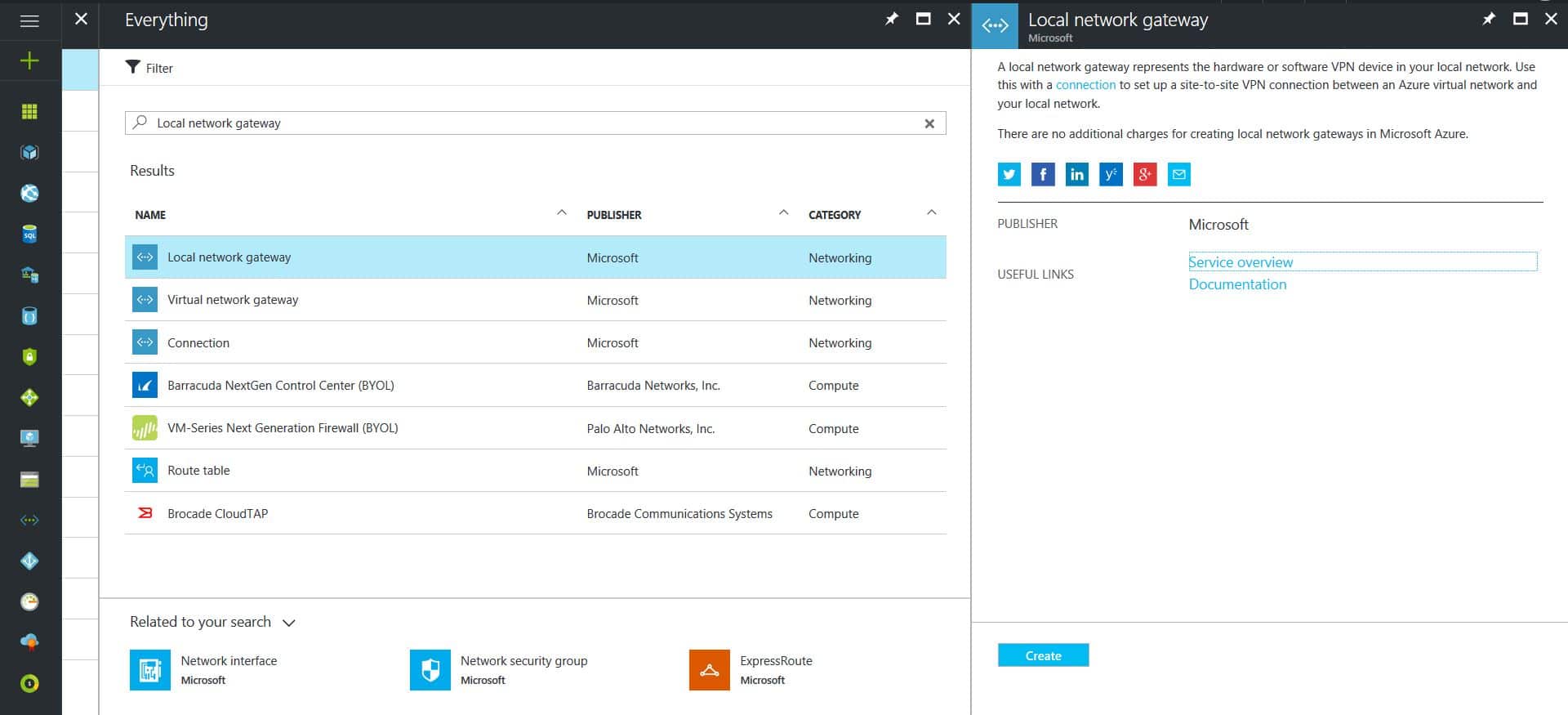The width and height of the screenshot is (1568, 715).
Task: Open the green card icon in sidebar
Action: click(29, 480)
